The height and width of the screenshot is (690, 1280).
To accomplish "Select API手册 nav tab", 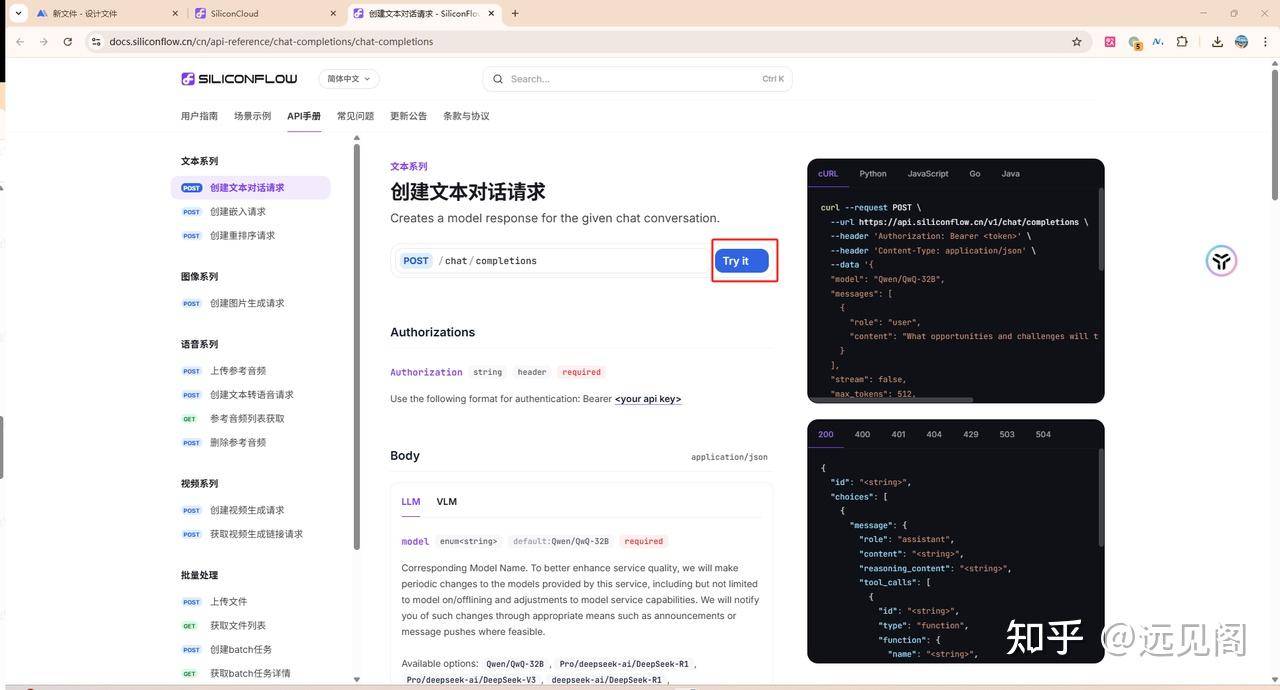I will click(x=304, y=116).
